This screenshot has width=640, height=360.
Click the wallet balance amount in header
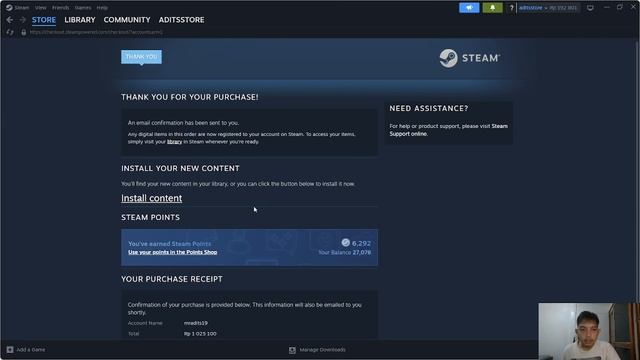(563, 8)
